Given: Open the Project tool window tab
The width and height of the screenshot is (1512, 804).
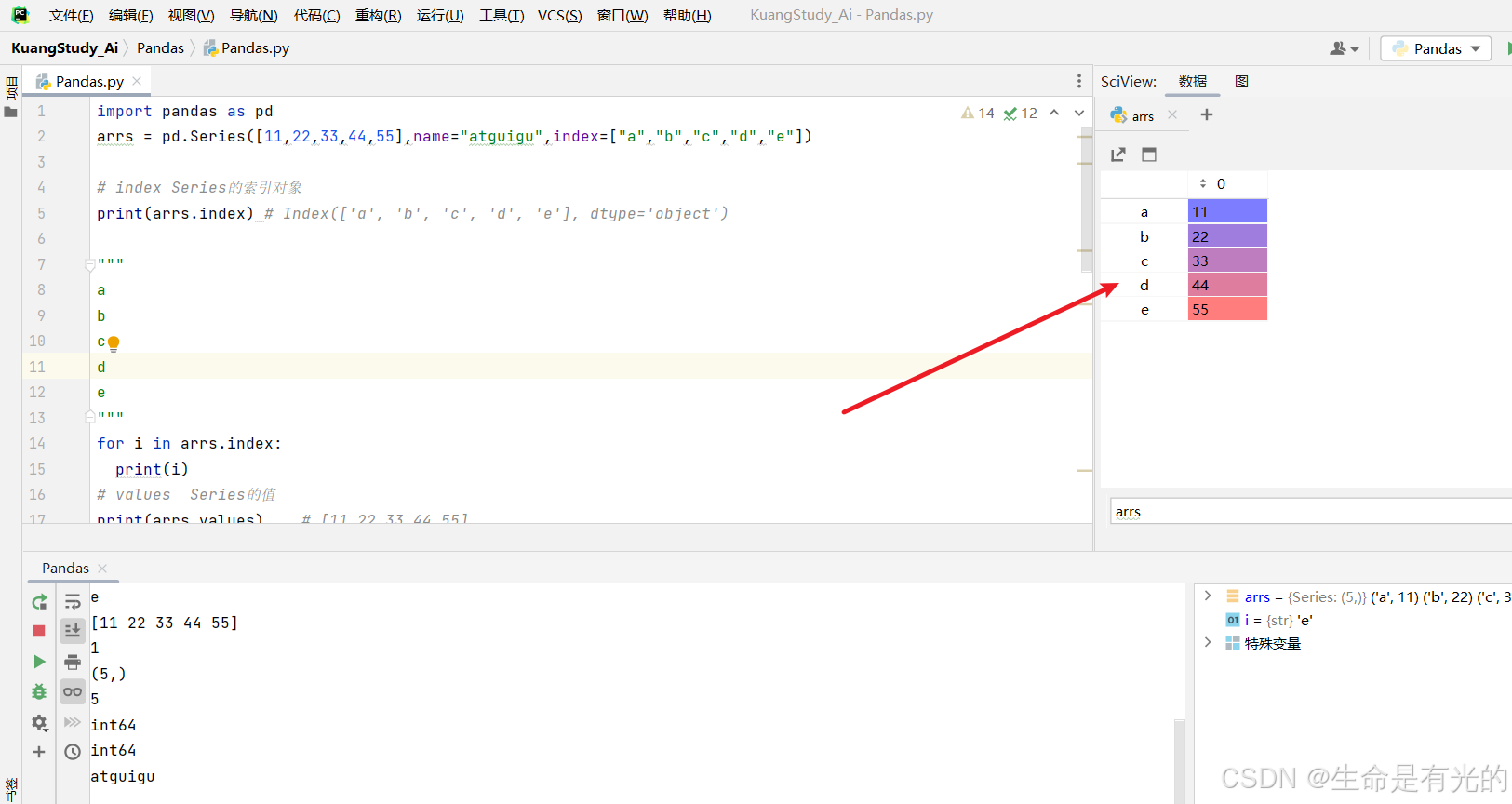Looking at the screenshot, I should (11, 88).
